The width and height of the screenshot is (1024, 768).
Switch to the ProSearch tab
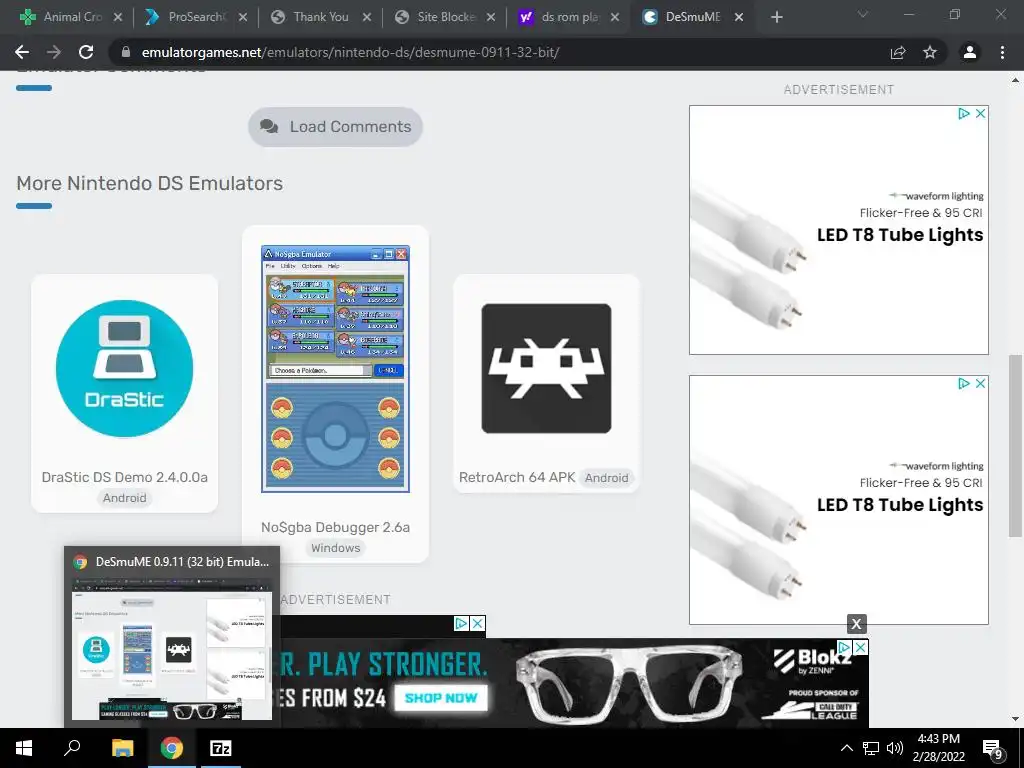tap(188, 17)
